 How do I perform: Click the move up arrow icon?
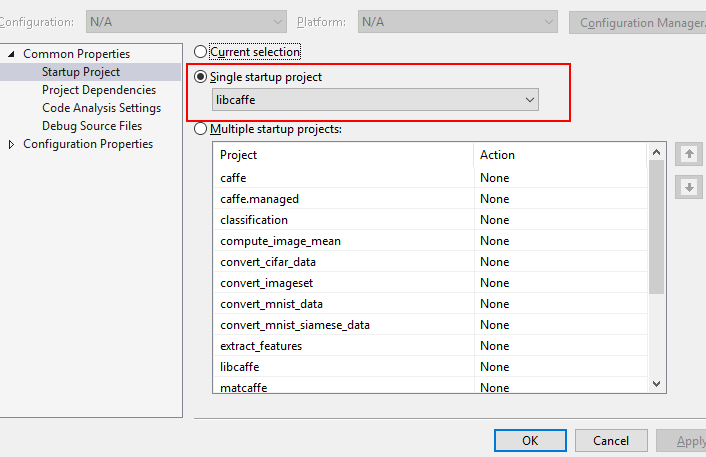click(688, 154)
